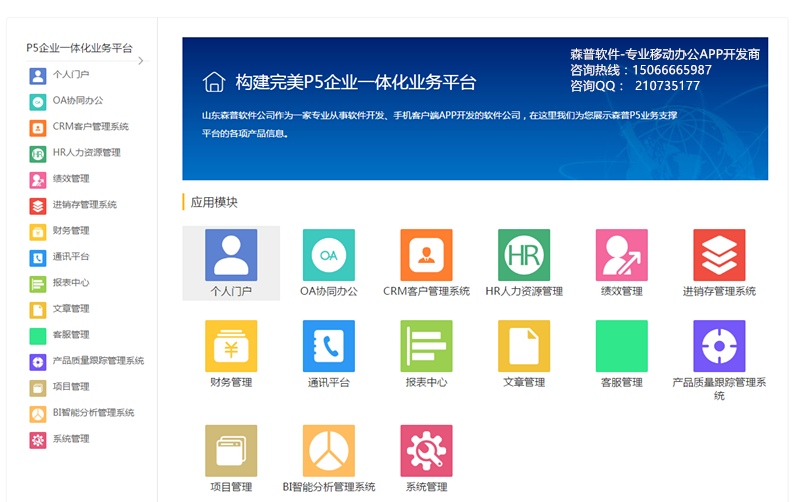Image resolution: width=800 pixels, height=502 pixels.
Task: Select 个人门户 text in sidebar menu
Action: point(71,74)
